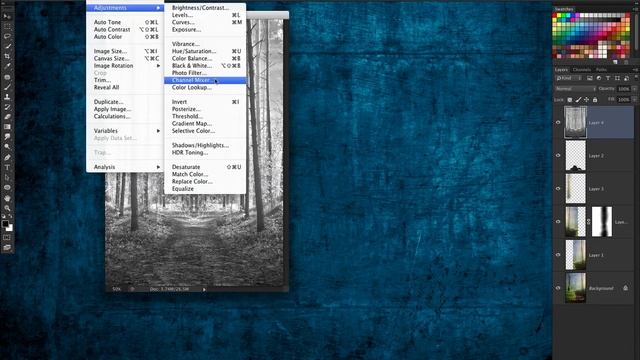
Task: Choose Desaturate from the Adjustments submenu
Action: 205,167
